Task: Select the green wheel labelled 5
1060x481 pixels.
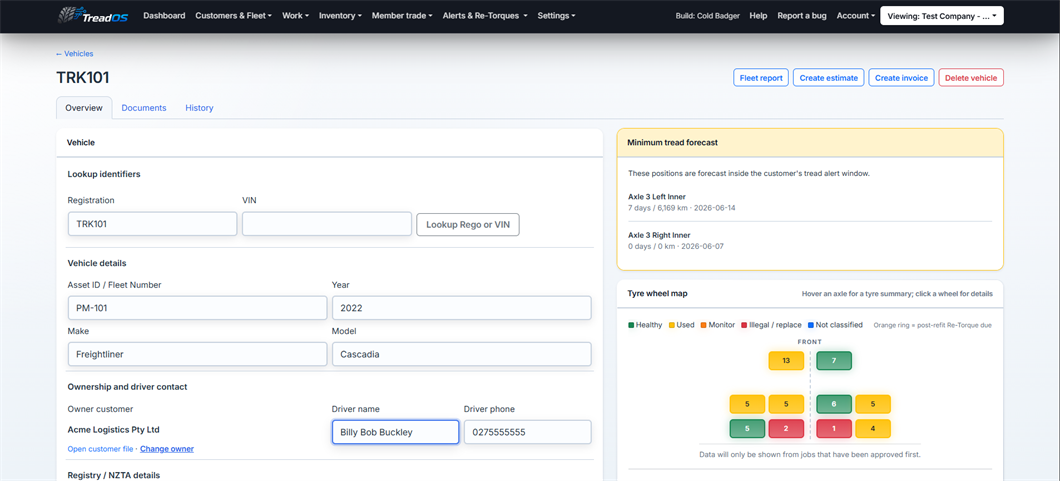Action: click(x=747, y=428)
